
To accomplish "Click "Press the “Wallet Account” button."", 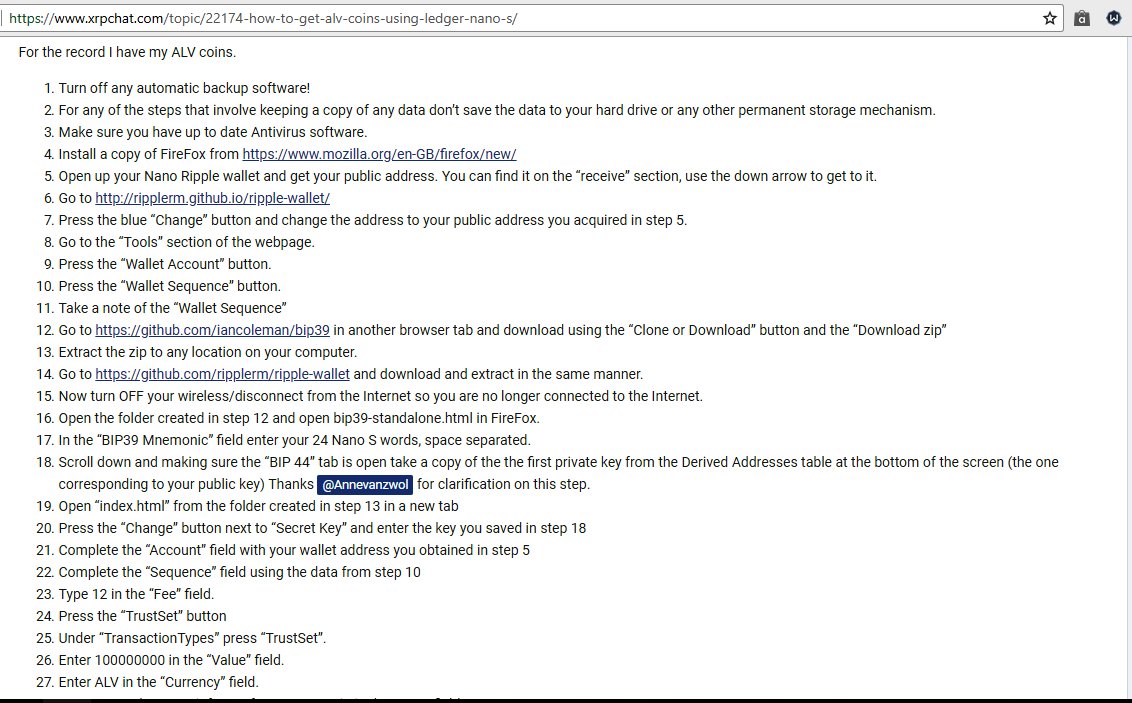I will [165, 264].
